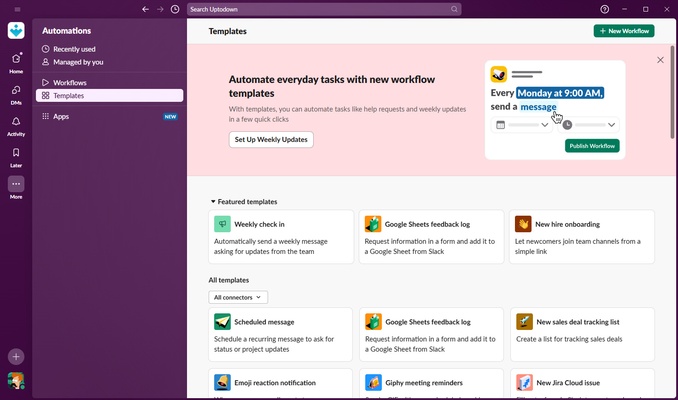
Task: Open the Uptodown workspace icon
Action: pos(16,31)
